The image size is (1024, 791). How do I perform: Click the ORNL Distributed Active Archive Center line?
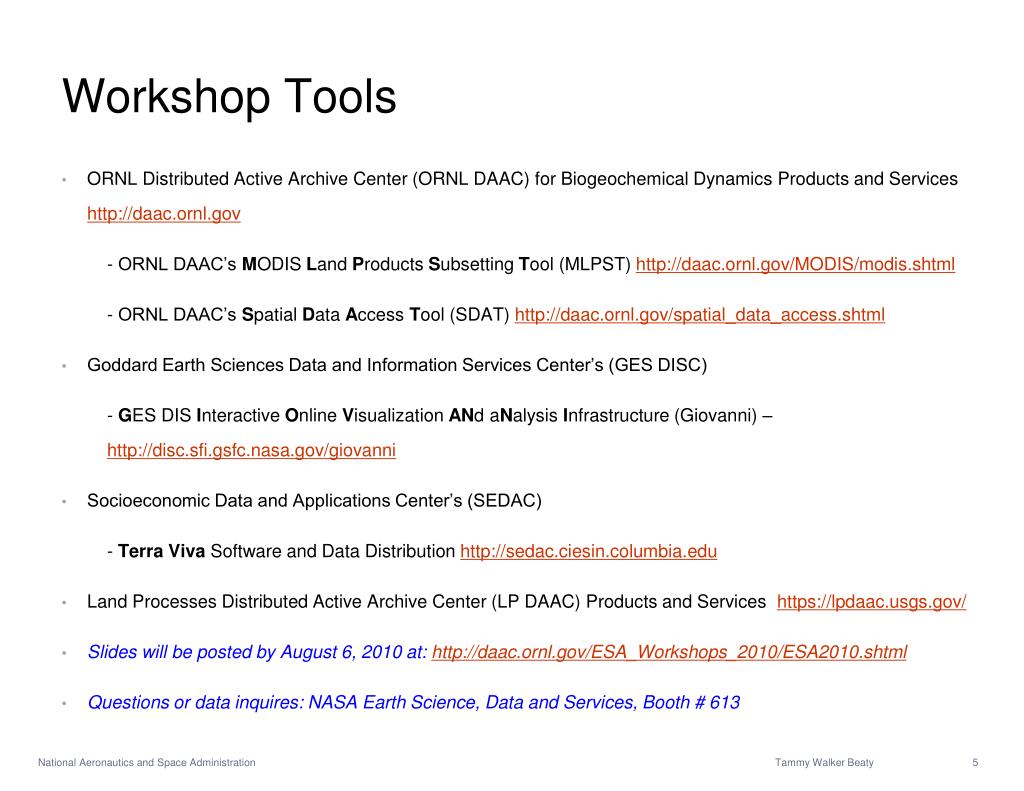click(522, 179)
